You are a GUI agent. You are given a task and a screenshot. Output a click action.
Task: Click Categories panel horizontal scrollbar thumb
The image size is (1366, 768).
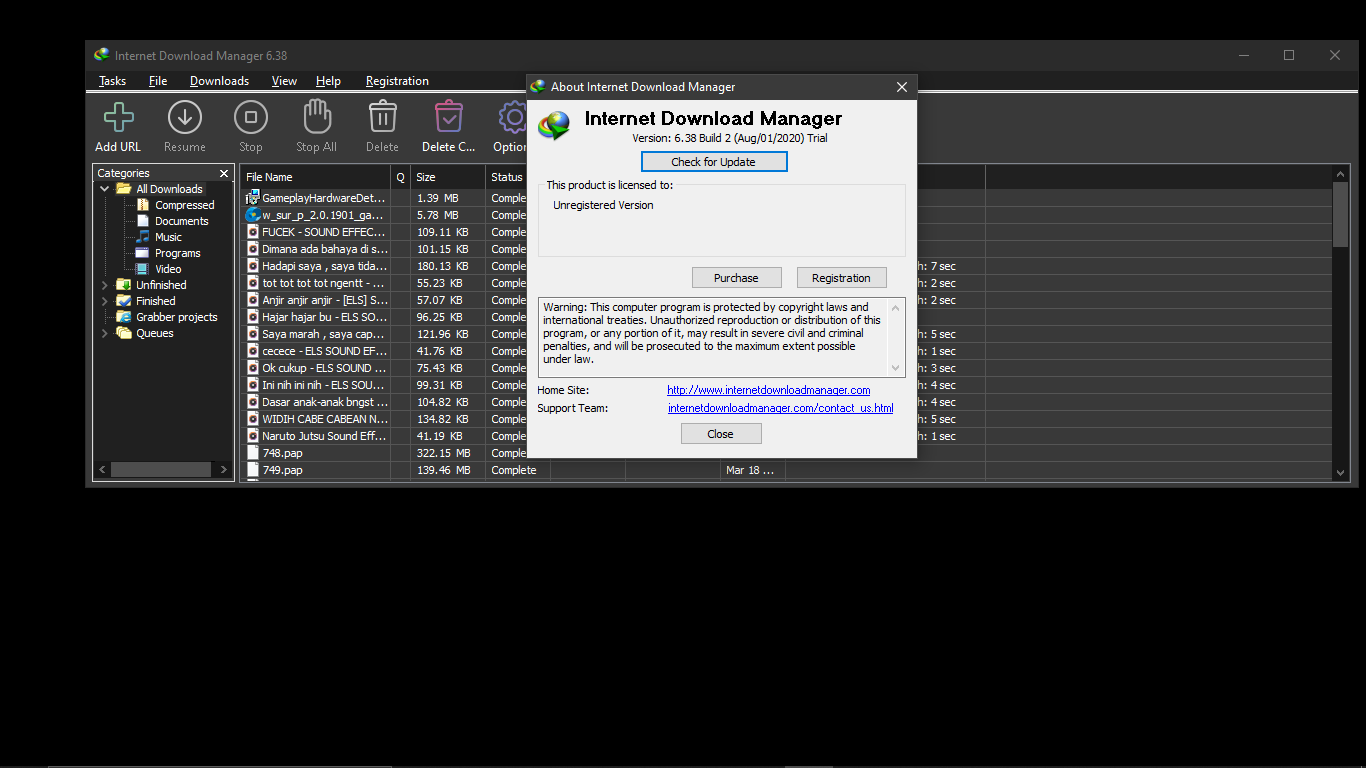[x=161, y=469]
